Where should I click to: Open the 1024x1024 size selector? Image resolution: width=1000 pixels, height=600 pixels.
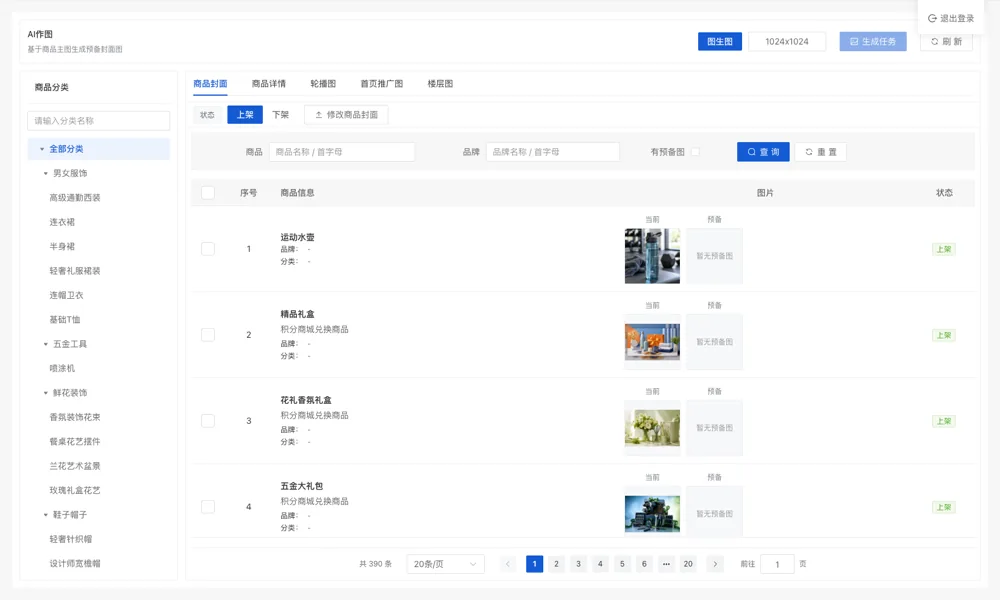pyautogui.click(x=786, y=41)
